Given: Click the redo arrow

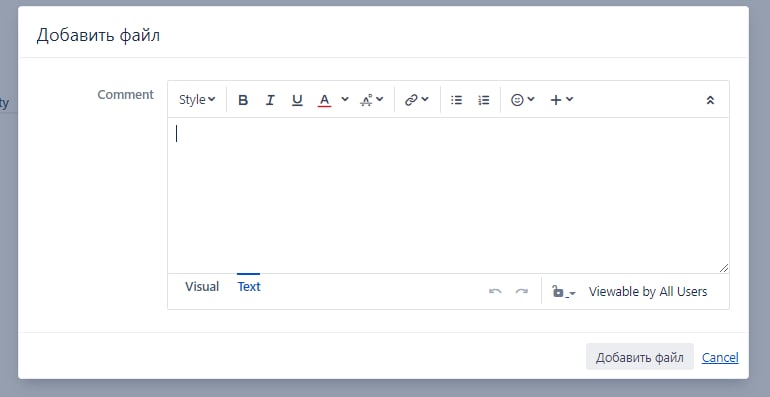Looking at the screenshot, I should [522, 292].
